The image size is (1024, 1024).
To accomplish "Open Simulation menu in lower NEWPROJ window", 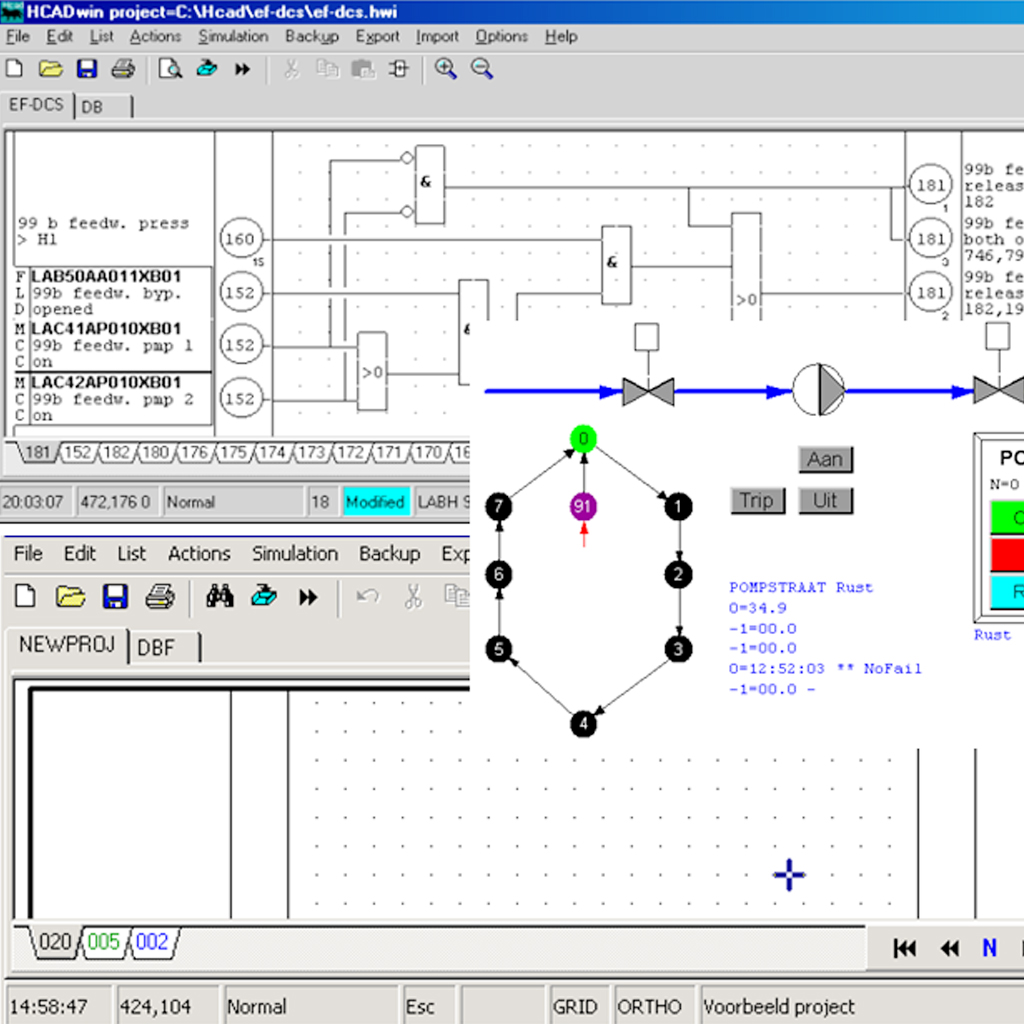I will point(295,554).
